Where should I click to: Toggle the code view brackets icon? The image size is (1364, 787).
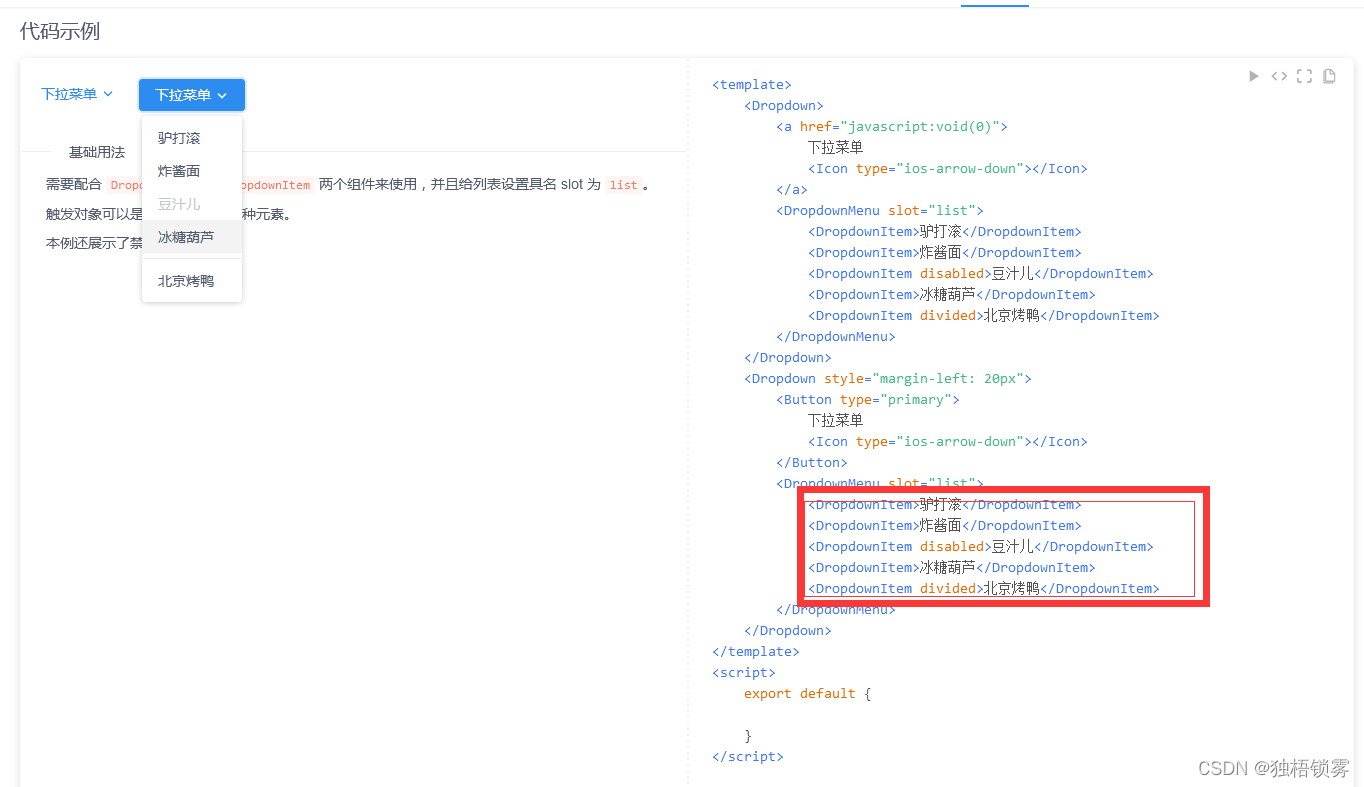click(1279, 76)
